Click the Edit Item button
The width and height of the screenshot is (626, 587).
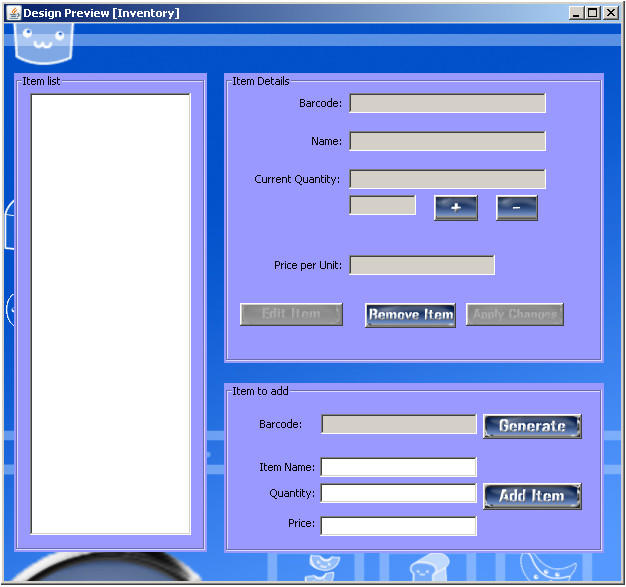(x=291, y=314)
